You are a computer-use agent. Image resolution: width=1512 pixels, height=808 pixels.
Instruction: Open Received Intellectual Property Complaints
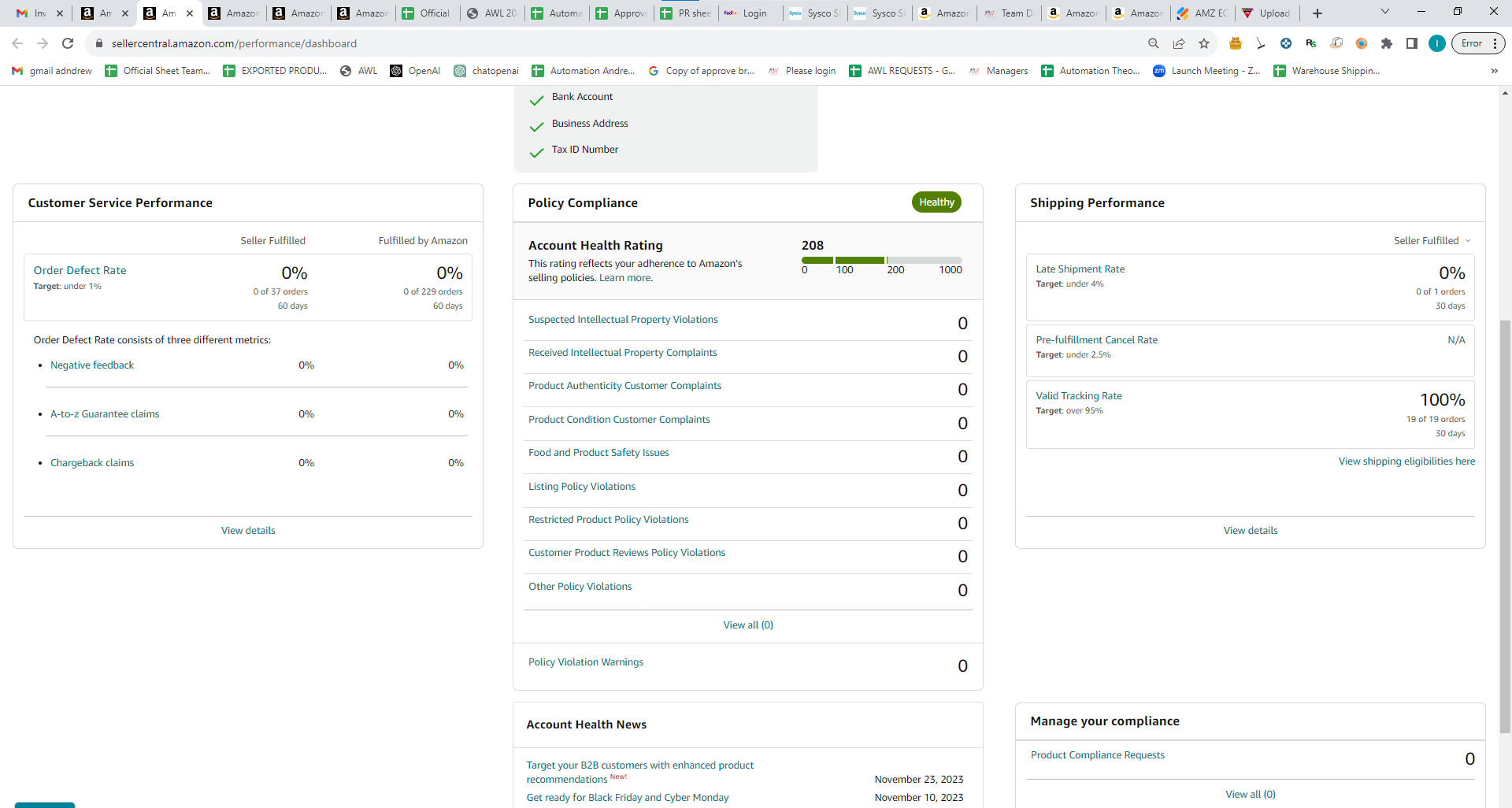tap(623, 353)
